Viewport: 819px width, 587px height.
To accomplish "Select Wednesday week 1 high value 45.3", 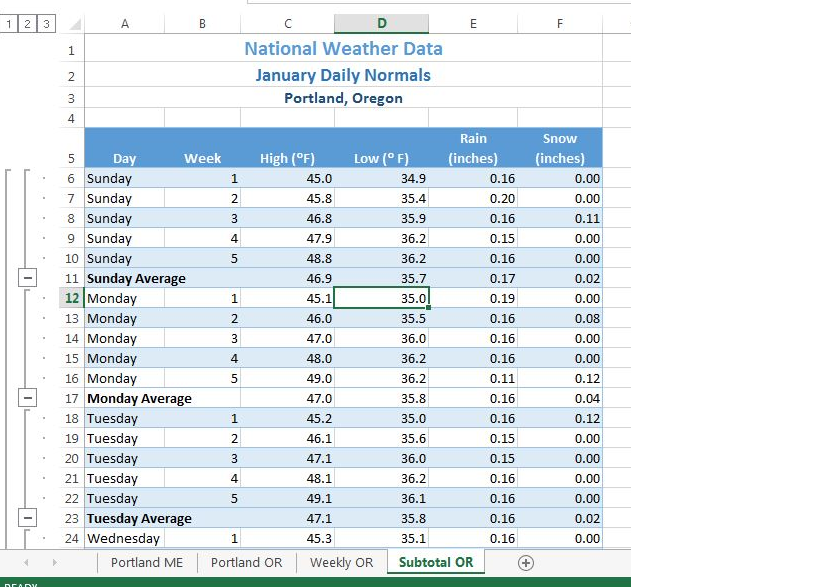I will (x=287, y=538).
